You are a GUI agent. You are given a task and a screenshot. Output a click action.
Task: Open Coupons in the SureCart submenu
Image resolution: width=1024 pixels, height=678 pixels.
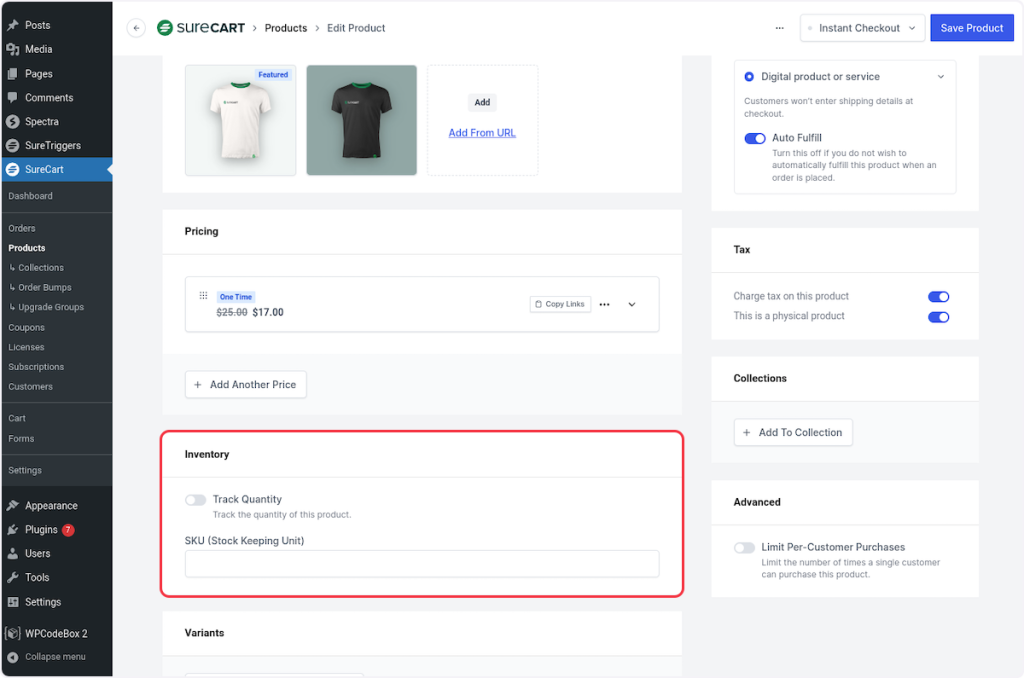[x=26, y=328]
